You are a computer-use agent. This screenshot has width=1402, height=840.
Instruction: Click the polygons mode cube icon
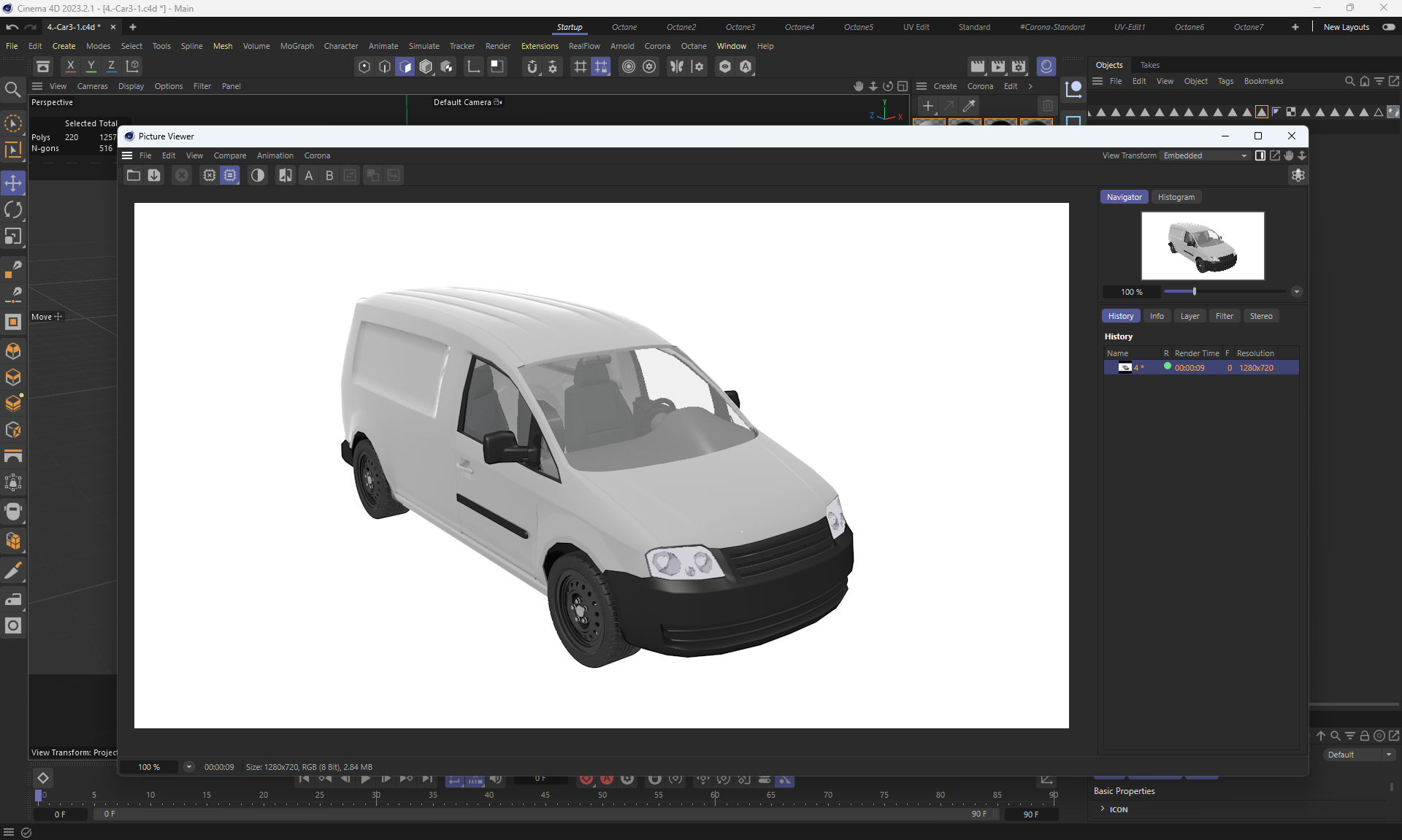[x=405, y=66]
